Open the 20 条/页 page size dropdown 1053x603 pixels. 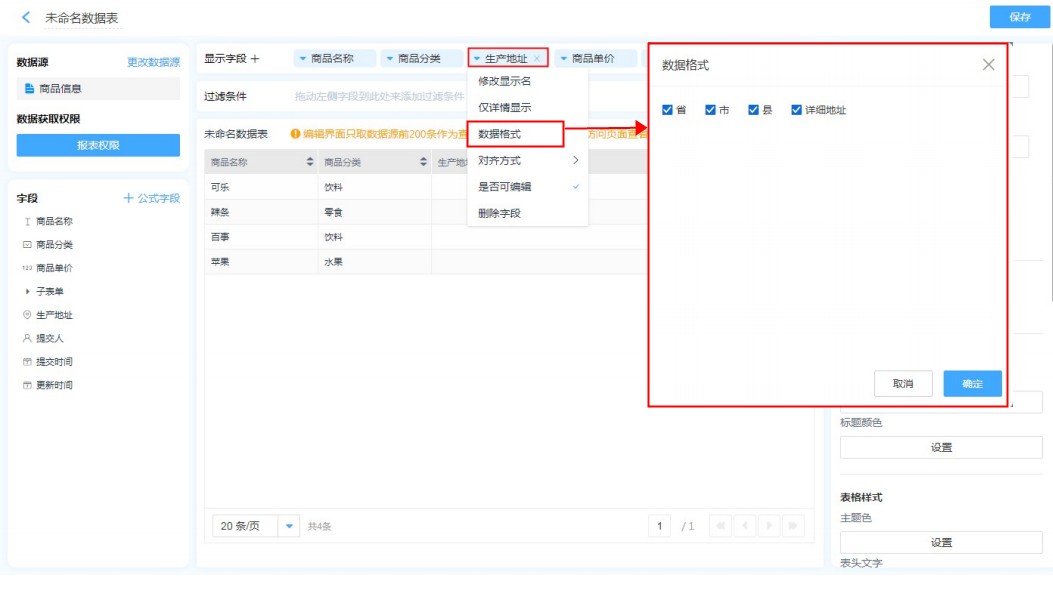[x=289, y=526]
